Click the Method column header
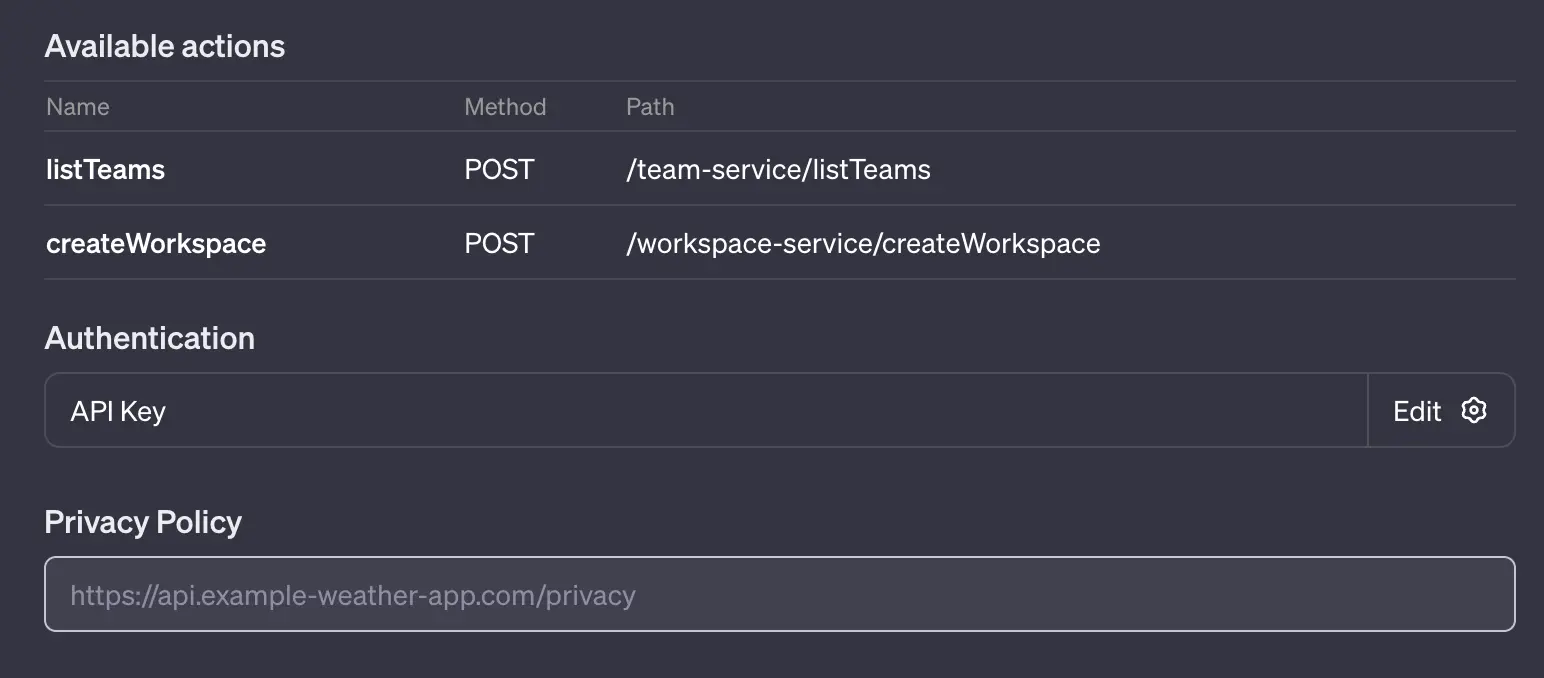Screen dimensions: 1544x678 coord(505,106)
